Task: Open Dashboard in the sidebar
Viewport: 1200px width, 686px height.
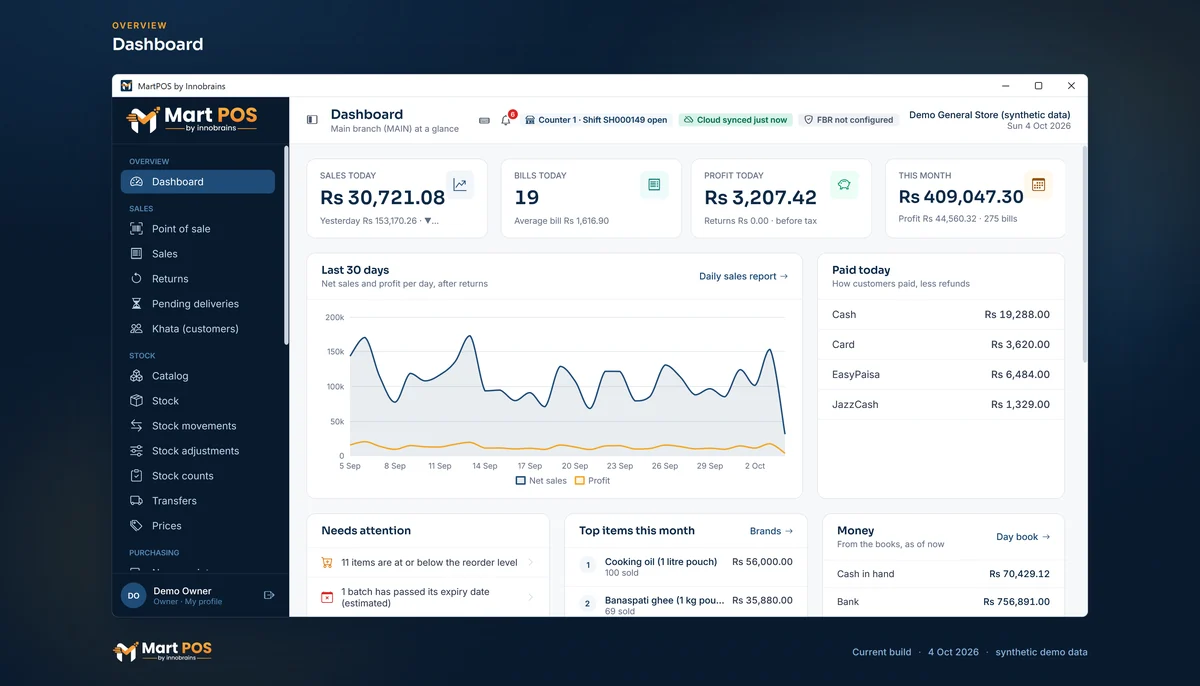Action: (198, 182)
